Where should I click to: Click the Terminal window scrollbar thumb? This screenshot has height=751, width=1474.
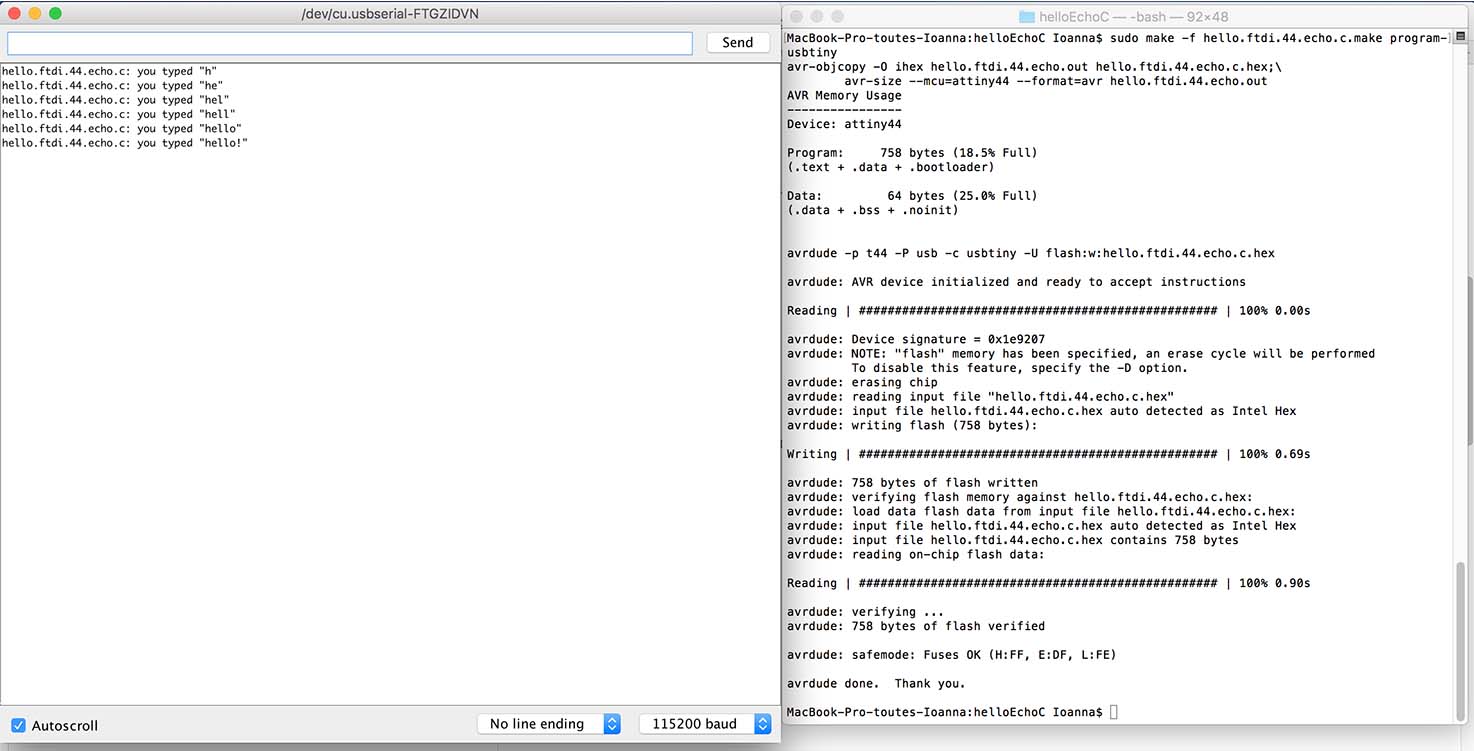pyautogui.click(x=1463, y=641)
